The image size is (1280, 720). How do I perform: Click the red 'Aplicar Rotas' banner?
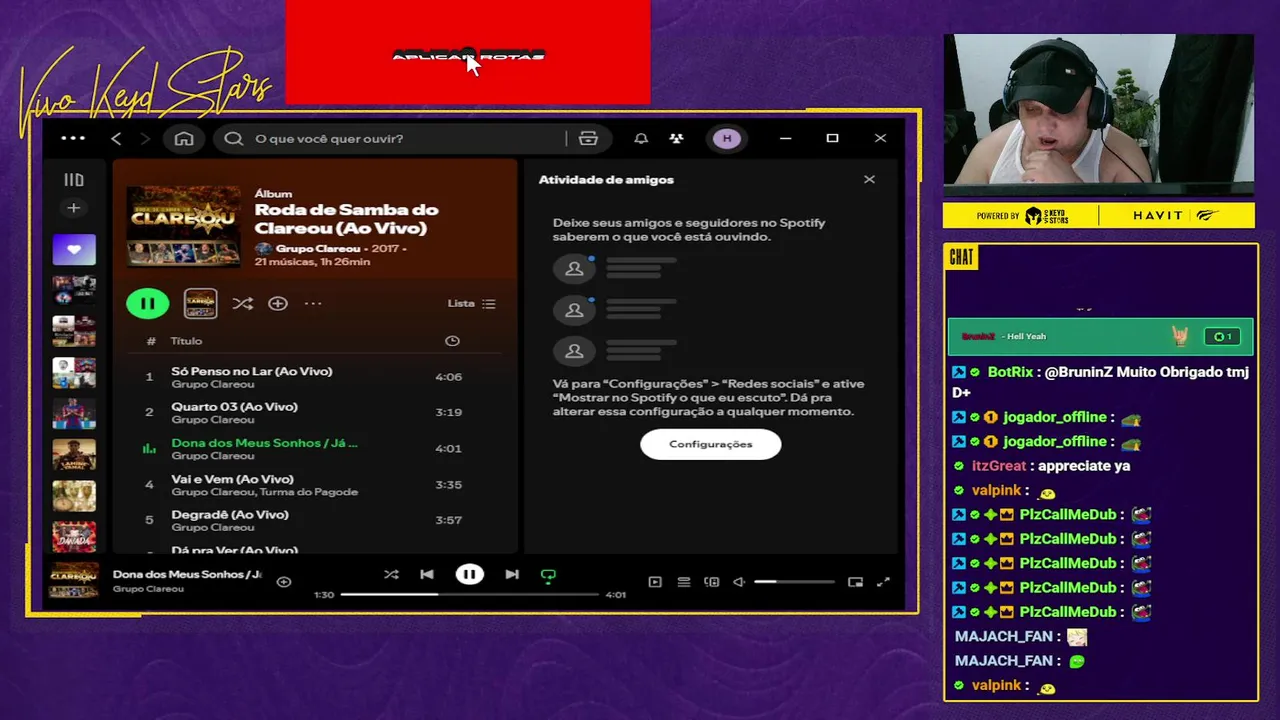click(468, 52)
